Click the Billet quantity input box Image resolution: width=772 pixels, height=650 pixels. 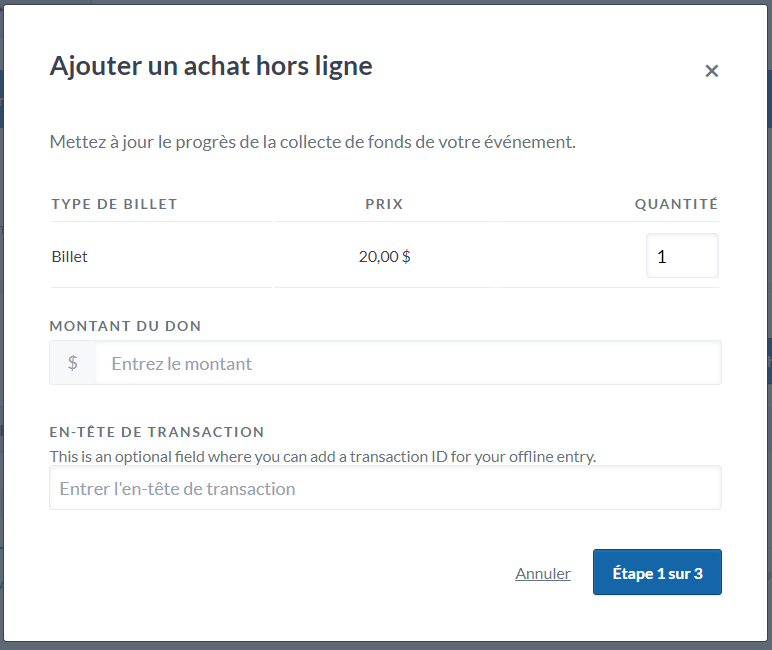(x=682, y=256)
